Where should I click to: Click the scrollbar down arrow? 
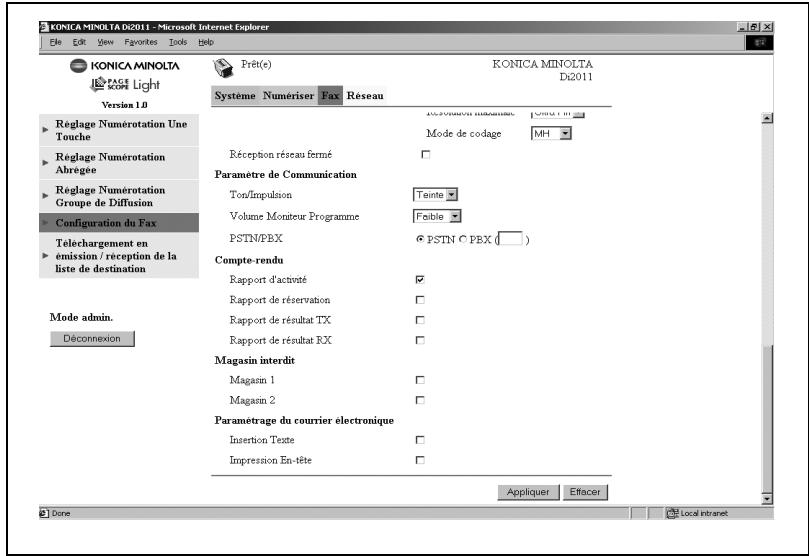(x=767, y=499)
